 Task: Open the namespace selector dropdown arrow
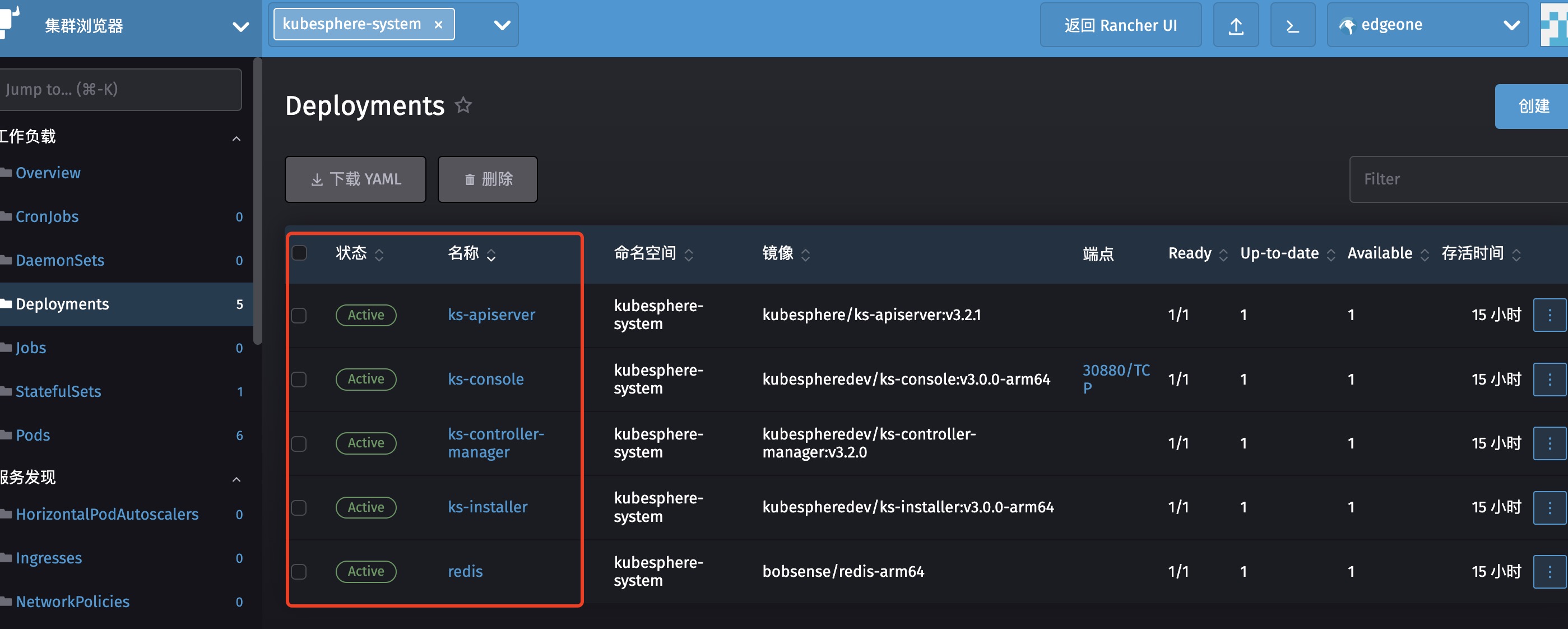[x=502, y=25]
